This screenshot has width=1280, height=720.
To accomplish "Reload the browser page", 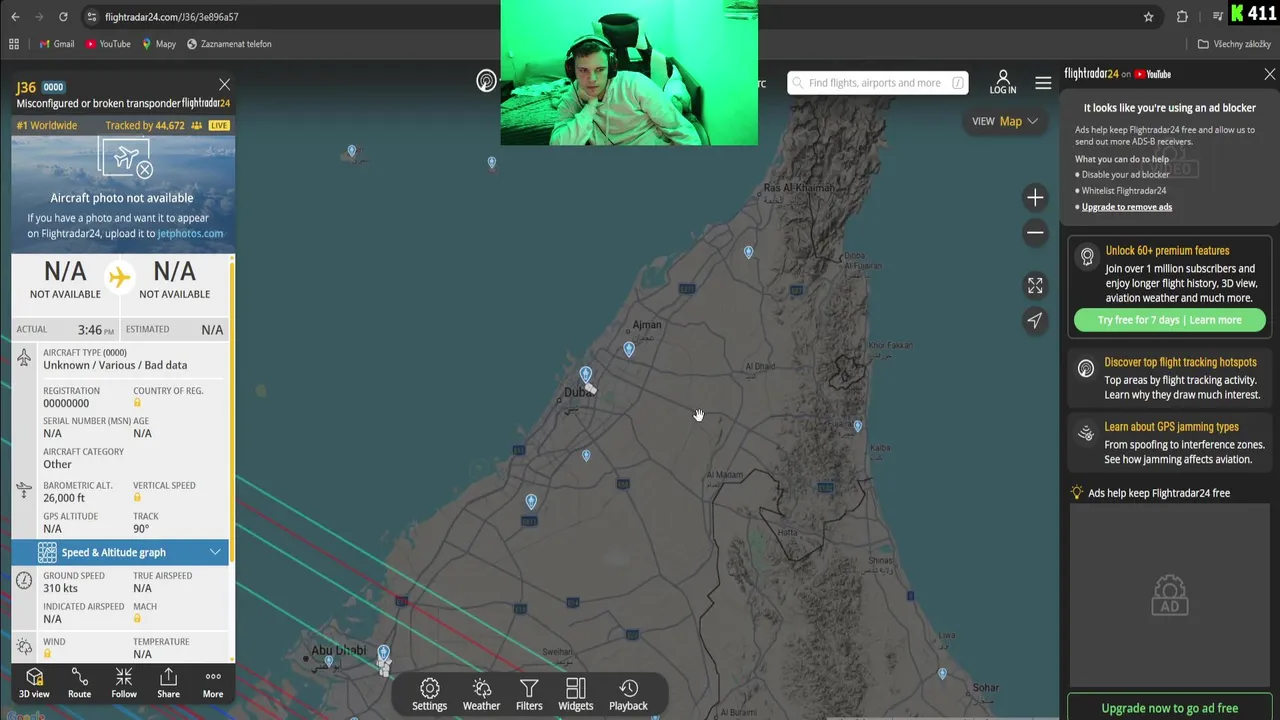I will point(63,17).
